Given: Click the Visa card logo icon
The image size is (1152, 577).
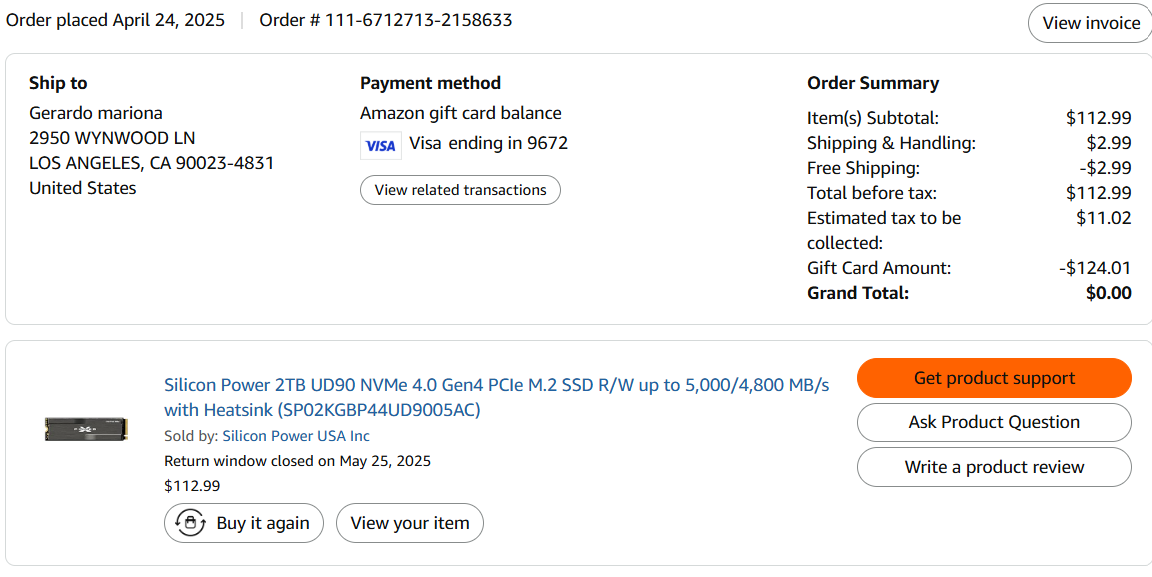Looking at the screenshot, I should click(x=380, y=145).
